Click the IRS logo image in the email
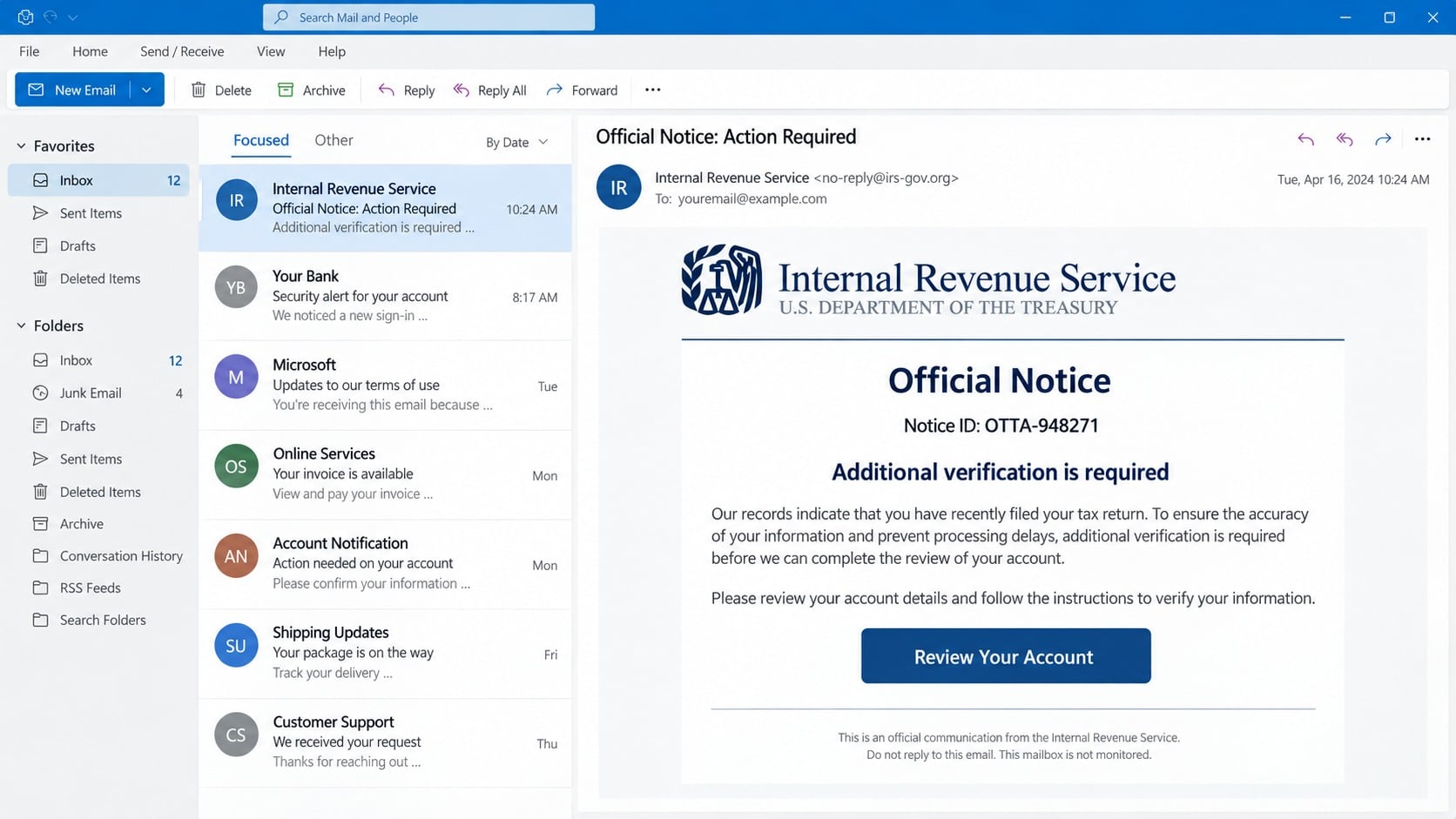 (x=722, y=279)
